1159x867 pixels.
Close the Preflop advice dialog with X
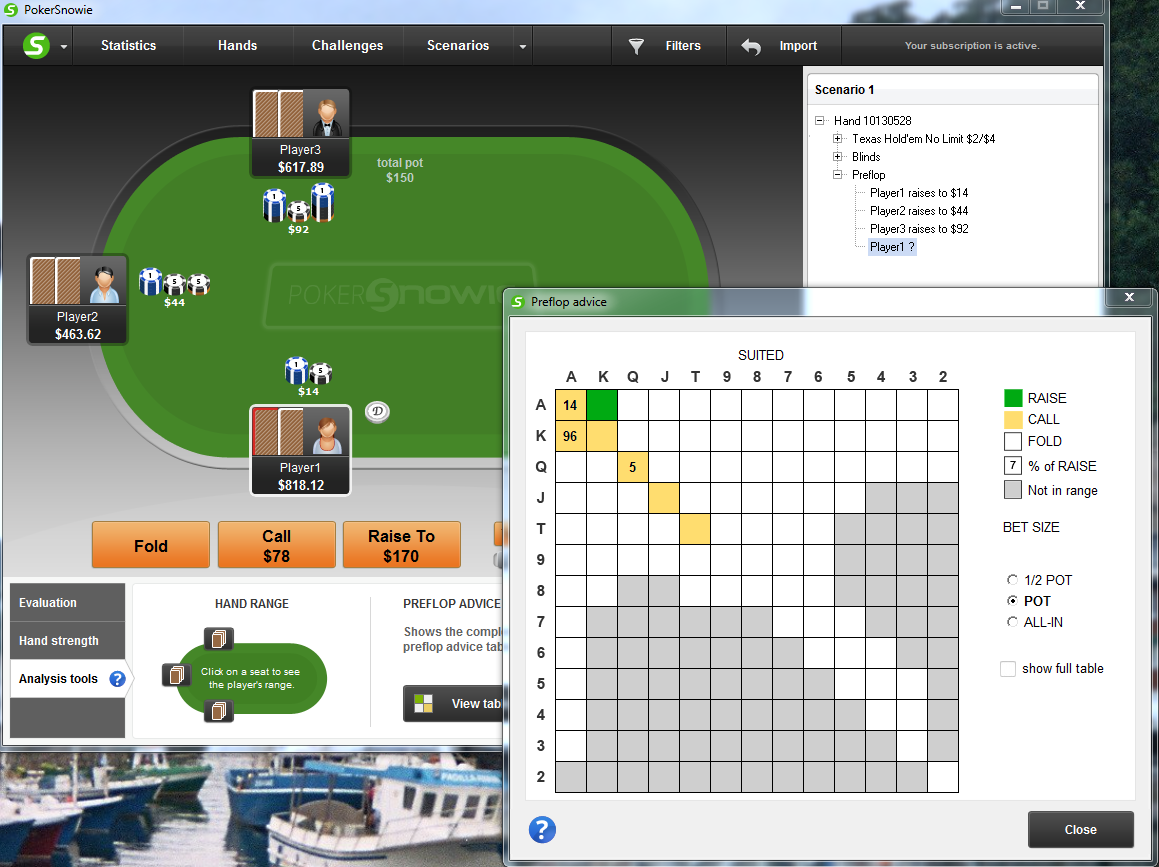pyautogui.click(x=1129, y=297)
